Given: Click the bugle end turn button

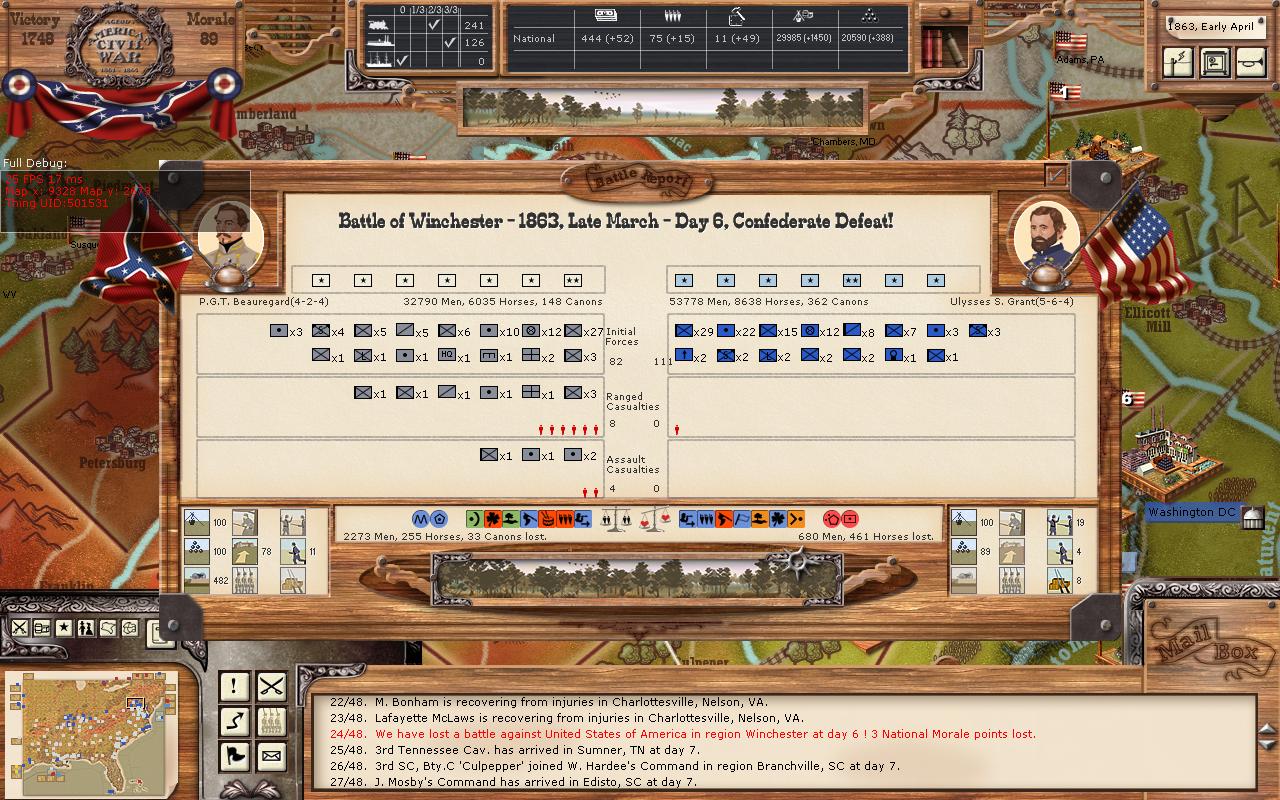Looking at the screenshot, I should point(1250,62).
